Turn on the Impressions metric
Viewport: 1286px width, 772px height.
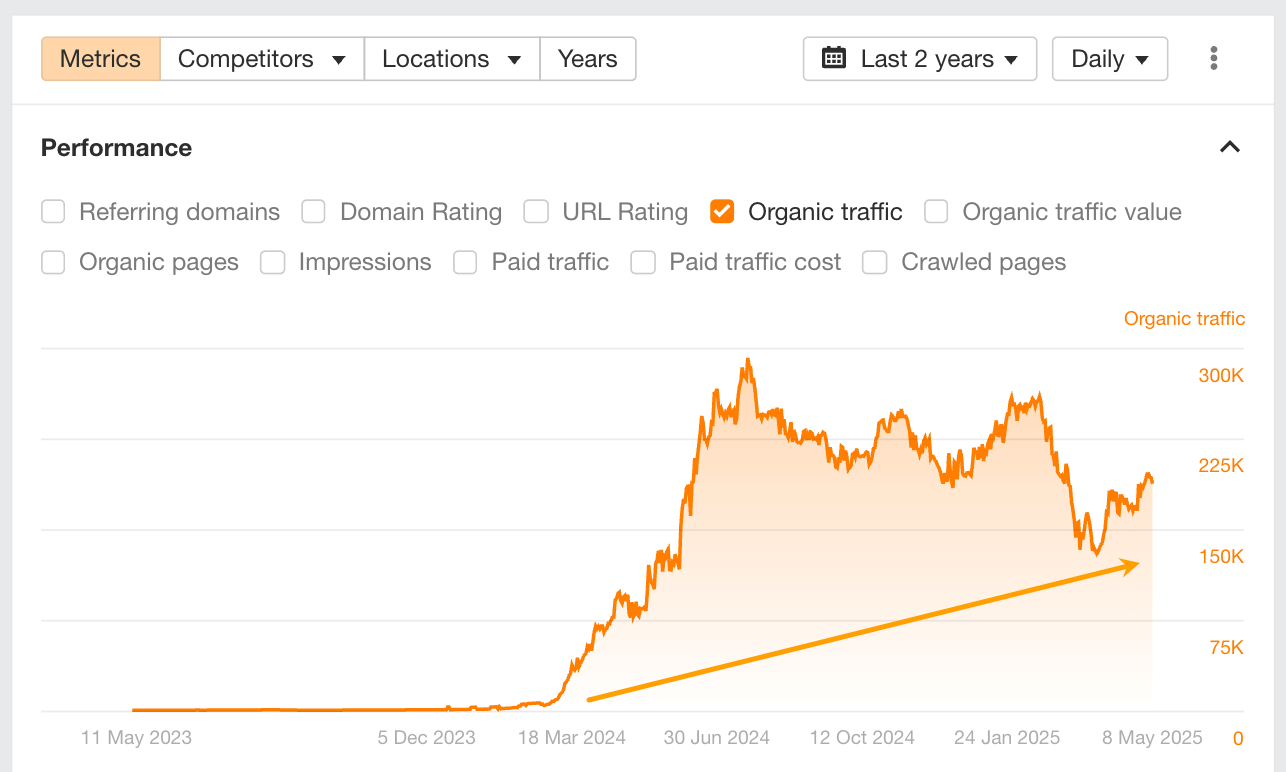pos(272,262)
